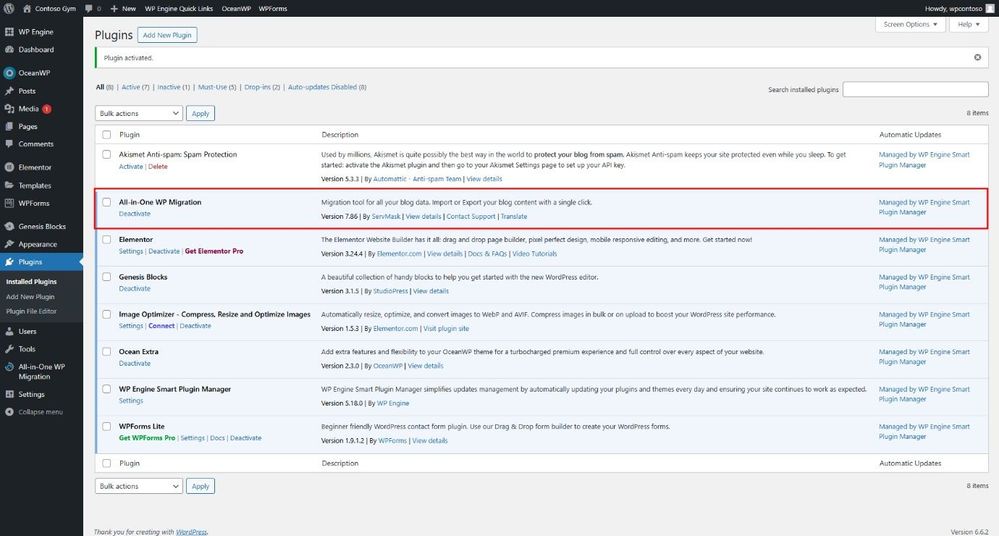The image size is (999, 536).
Task: Click the Genesis Blocks sidebar icon
Action: pyautogui.click(x=9, y=226)
